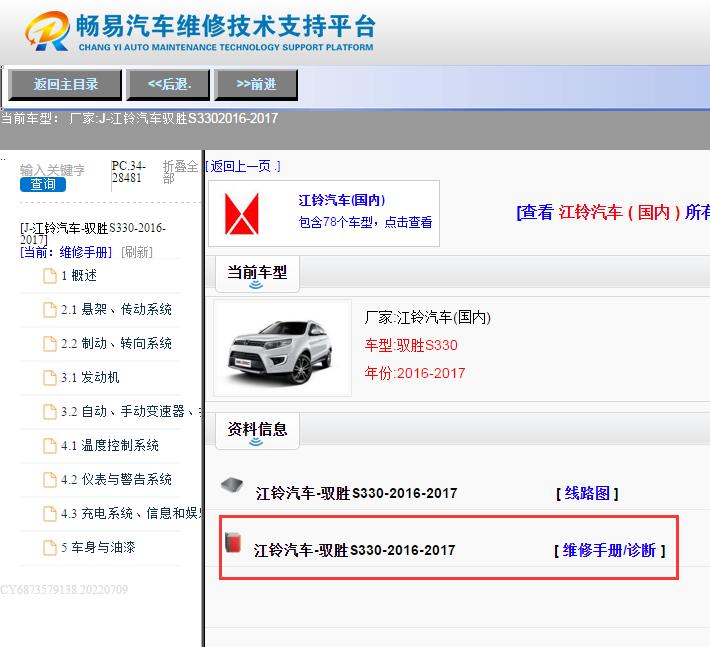Screen dimensions: 710x647
Task: Open the 线路图 wiring diagram link
Action: (x=587, y=493)
